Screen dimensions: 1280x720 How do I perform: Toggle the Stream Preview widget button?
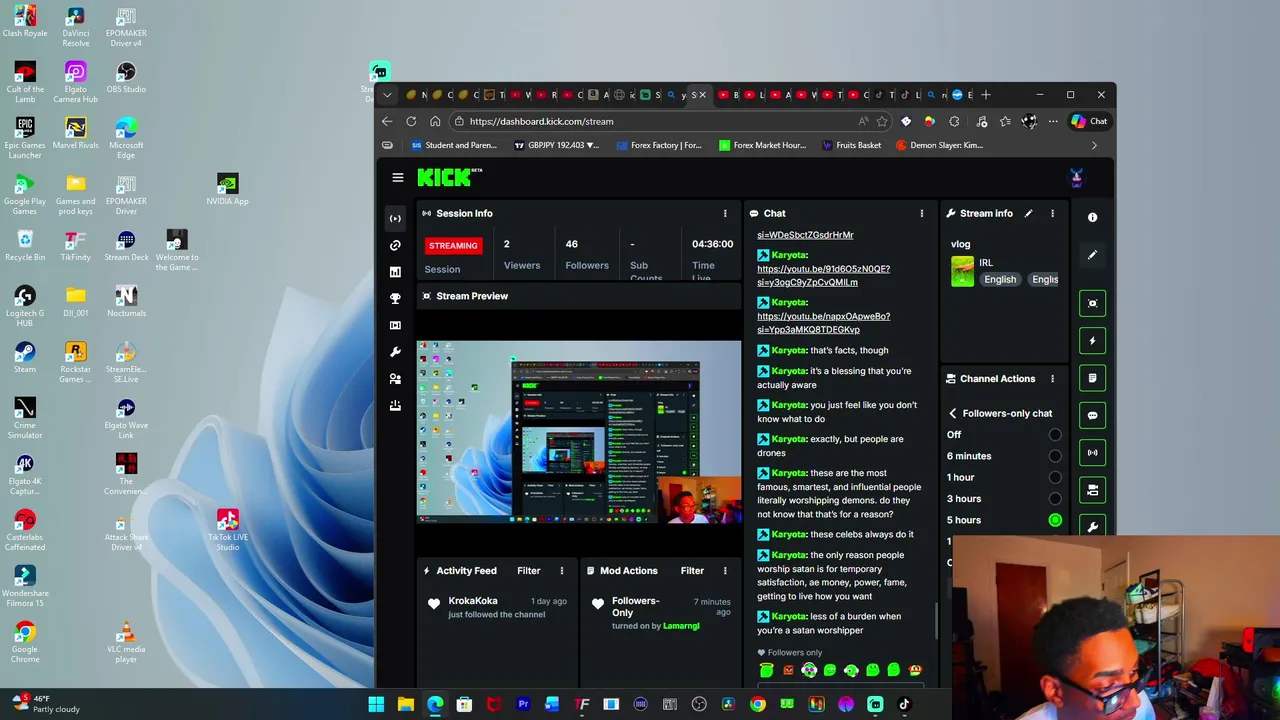[1092, 303]
